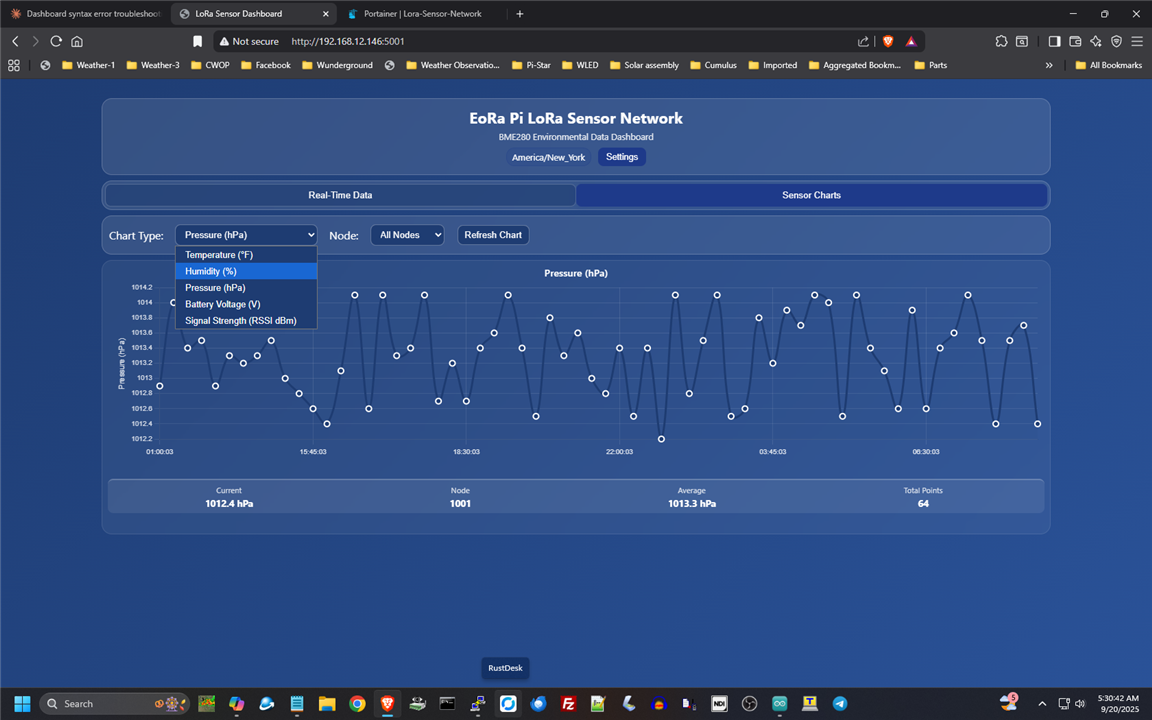Open the Weather-1 bookmarks folder
The height and width of the screenshot is (720, 1152).
pyautogui.click(x=88, y=65)
